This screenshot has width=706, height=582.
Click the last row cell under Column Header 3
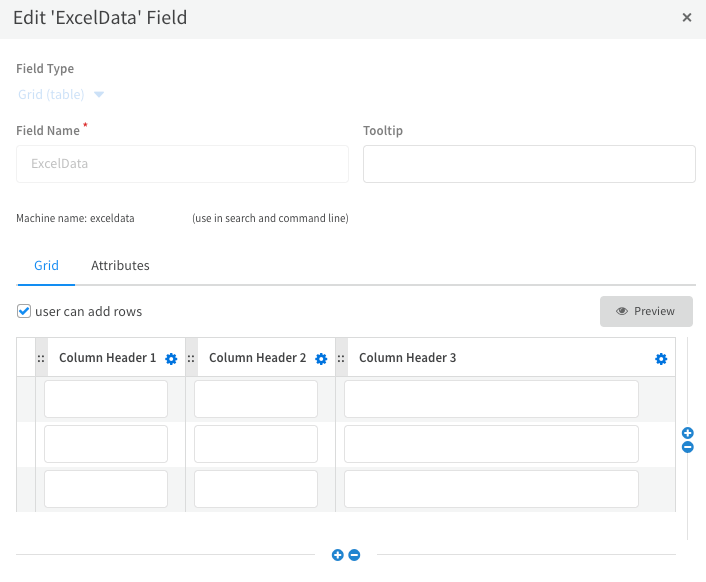point(491,489)
